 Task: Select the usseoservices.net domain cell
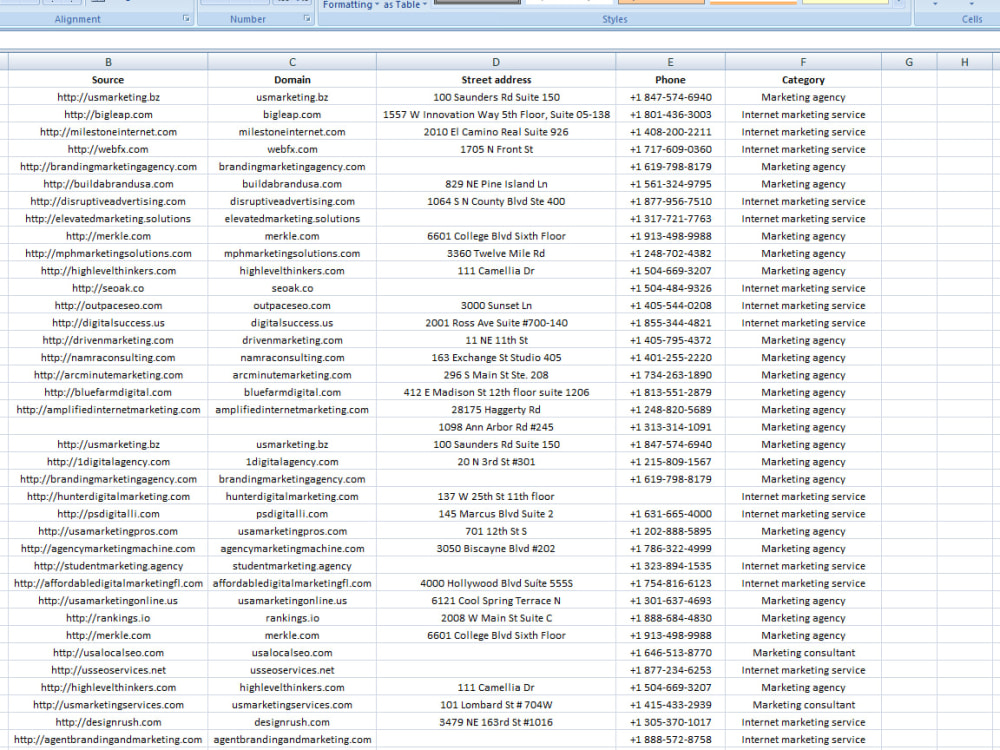click(x=292, y=670)
